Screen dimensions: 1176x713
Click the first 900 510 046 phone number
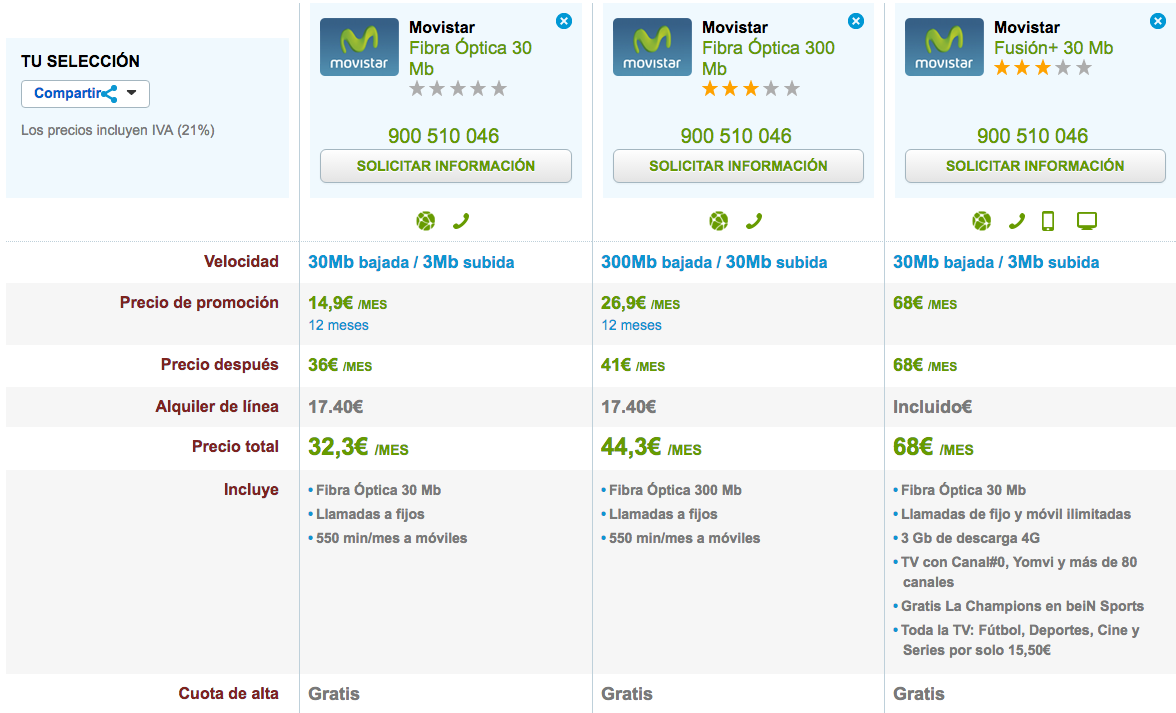(443, 136)
